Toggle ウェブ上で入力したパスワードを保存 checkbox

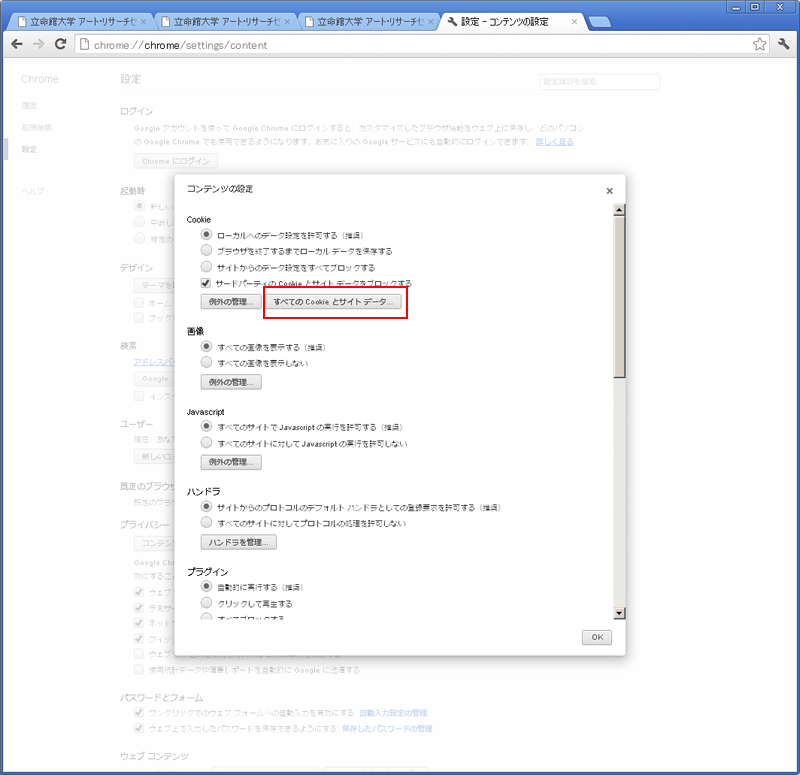click(x=139, y=728)
